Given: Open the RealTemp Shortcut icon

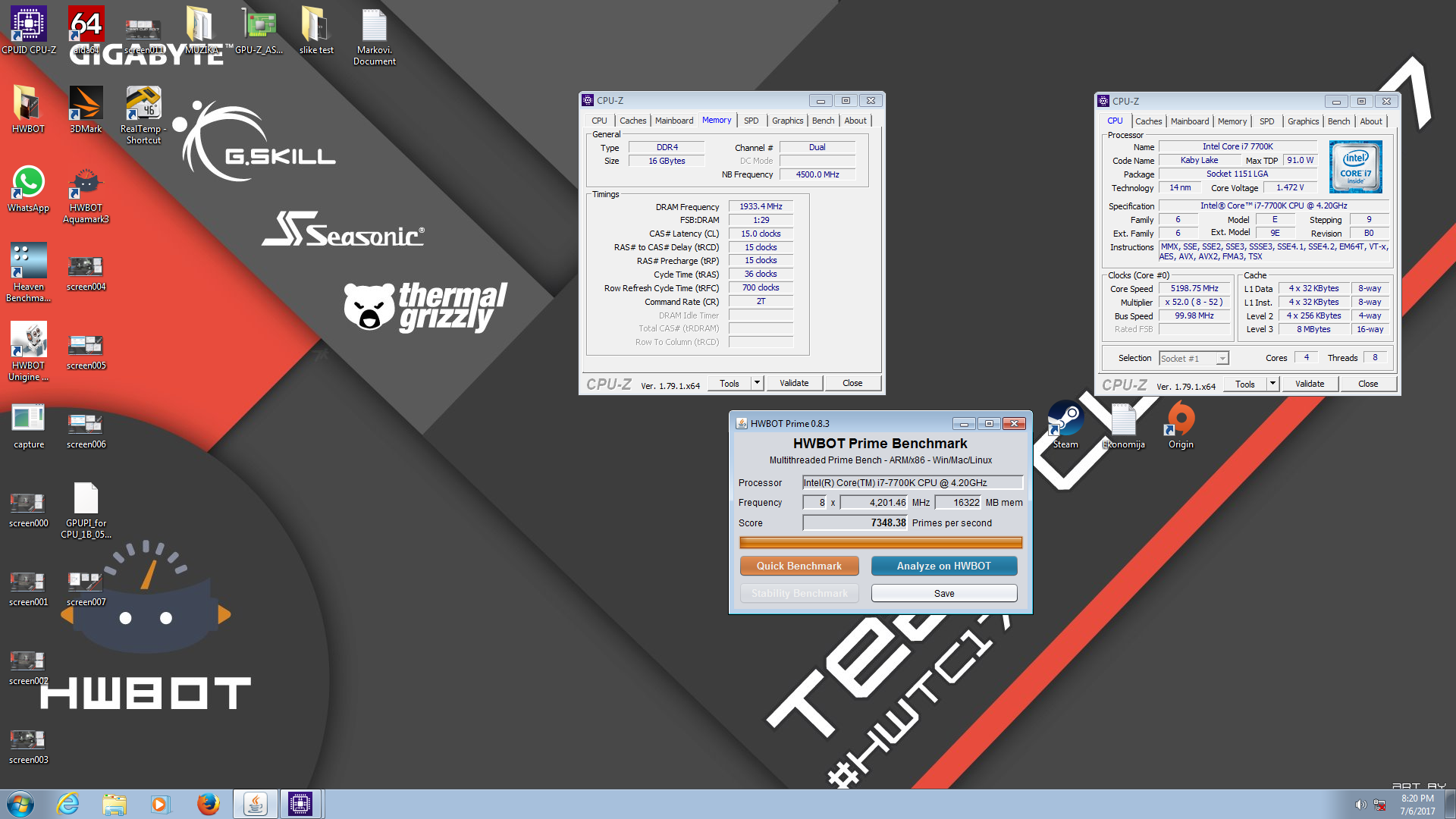Looking at the screenshot, I should tap(143, 115).
